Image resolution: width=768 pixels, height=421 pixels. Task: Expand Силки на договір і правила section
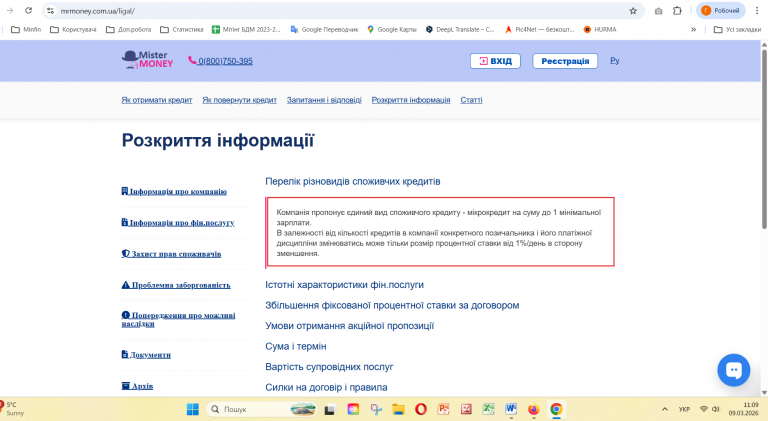point(326,387)
